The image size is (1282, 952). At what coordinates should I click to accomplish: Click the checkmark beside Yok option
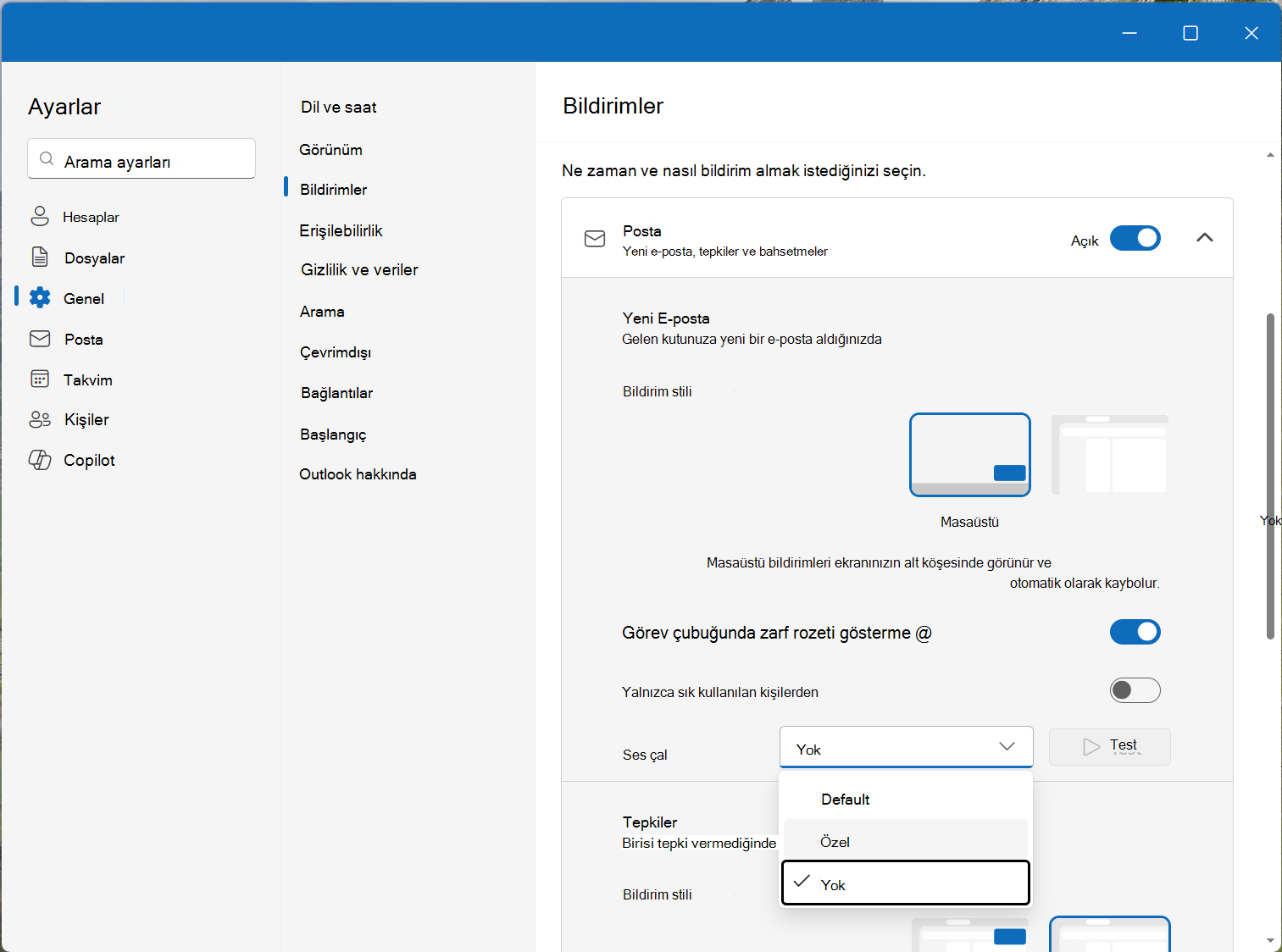click(x=802, y=882)
